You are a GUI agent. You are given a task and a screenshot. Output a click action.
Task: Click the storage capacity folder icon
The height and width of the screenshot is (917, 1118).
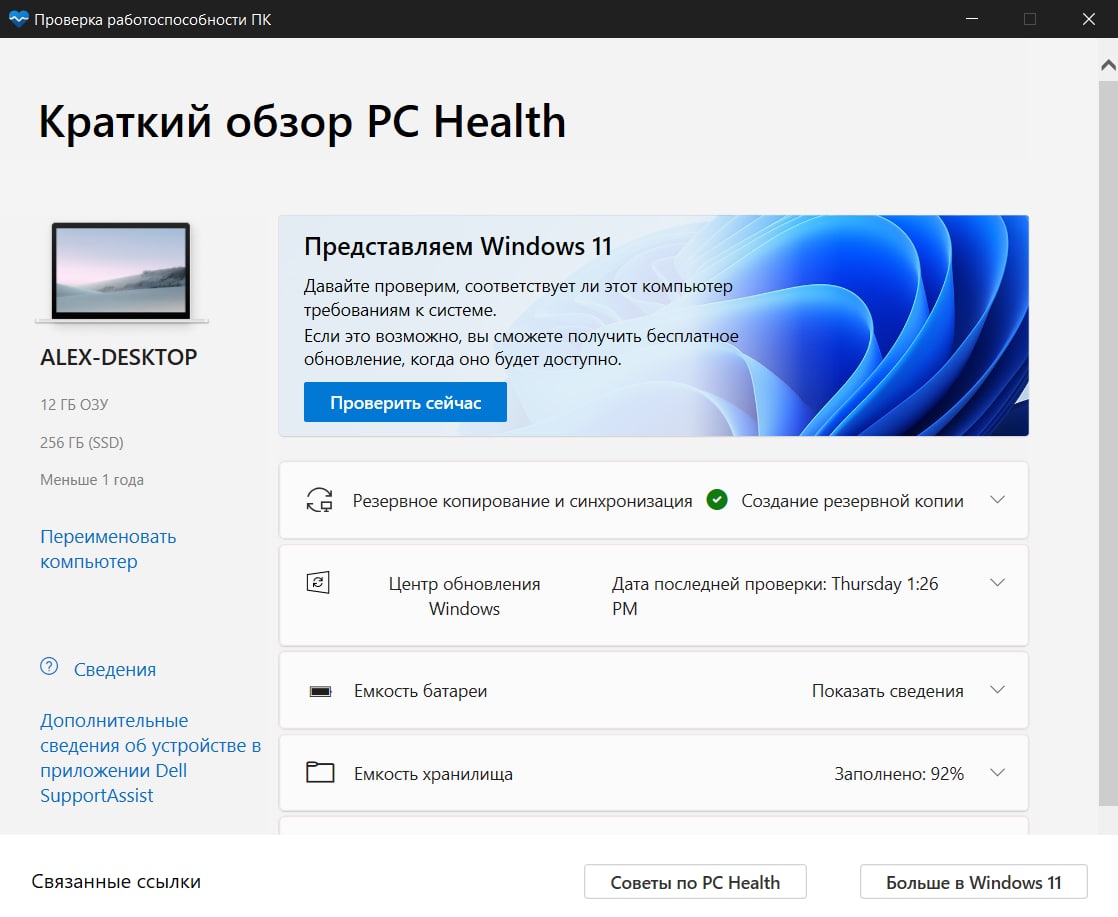click(x=320, y=772)
